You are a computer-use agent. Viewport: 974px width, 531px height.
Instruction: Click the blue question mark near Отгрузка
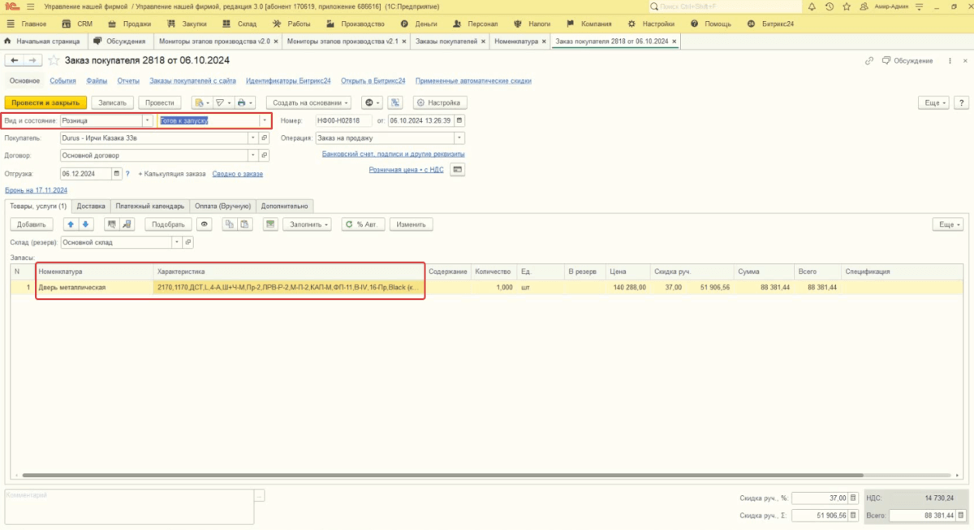pyautogui.click(x=127, y=174)
